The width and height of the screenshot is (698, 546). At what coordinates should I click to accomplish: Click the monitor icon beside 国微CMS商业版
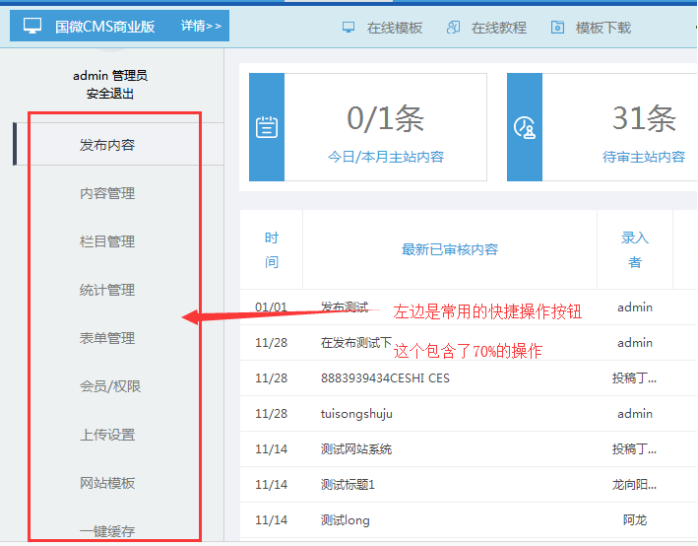tap(33, 26)
